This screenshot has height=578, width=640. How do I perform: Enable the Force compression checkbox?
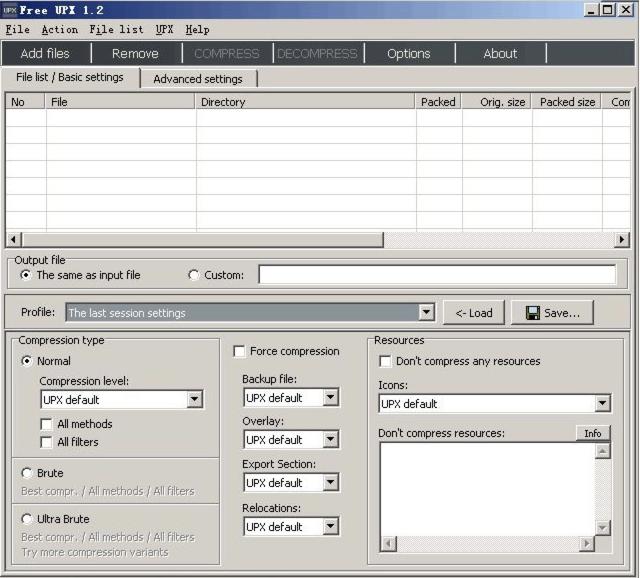[x=240, y=351]
